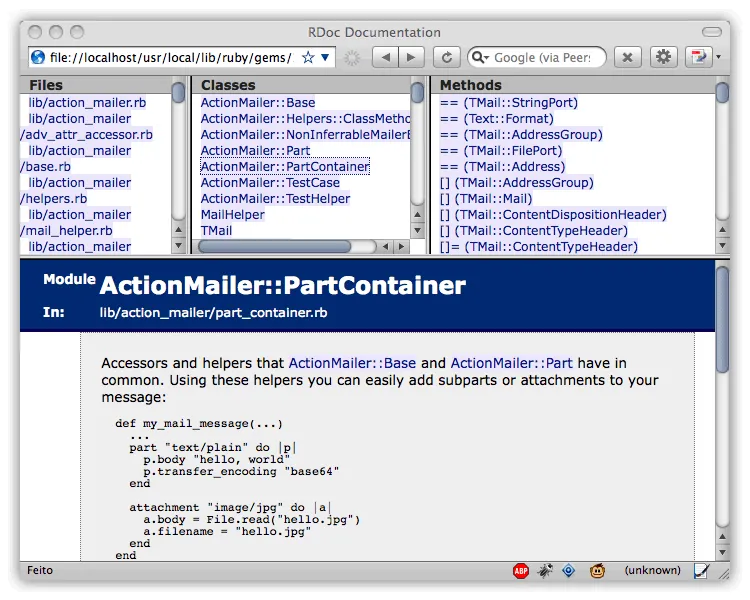The height and width of the screenshot is (600, 750).
Task: Expand the bookmark toolbar button's dropdown arrow
Action: click(x=718, y=58)
